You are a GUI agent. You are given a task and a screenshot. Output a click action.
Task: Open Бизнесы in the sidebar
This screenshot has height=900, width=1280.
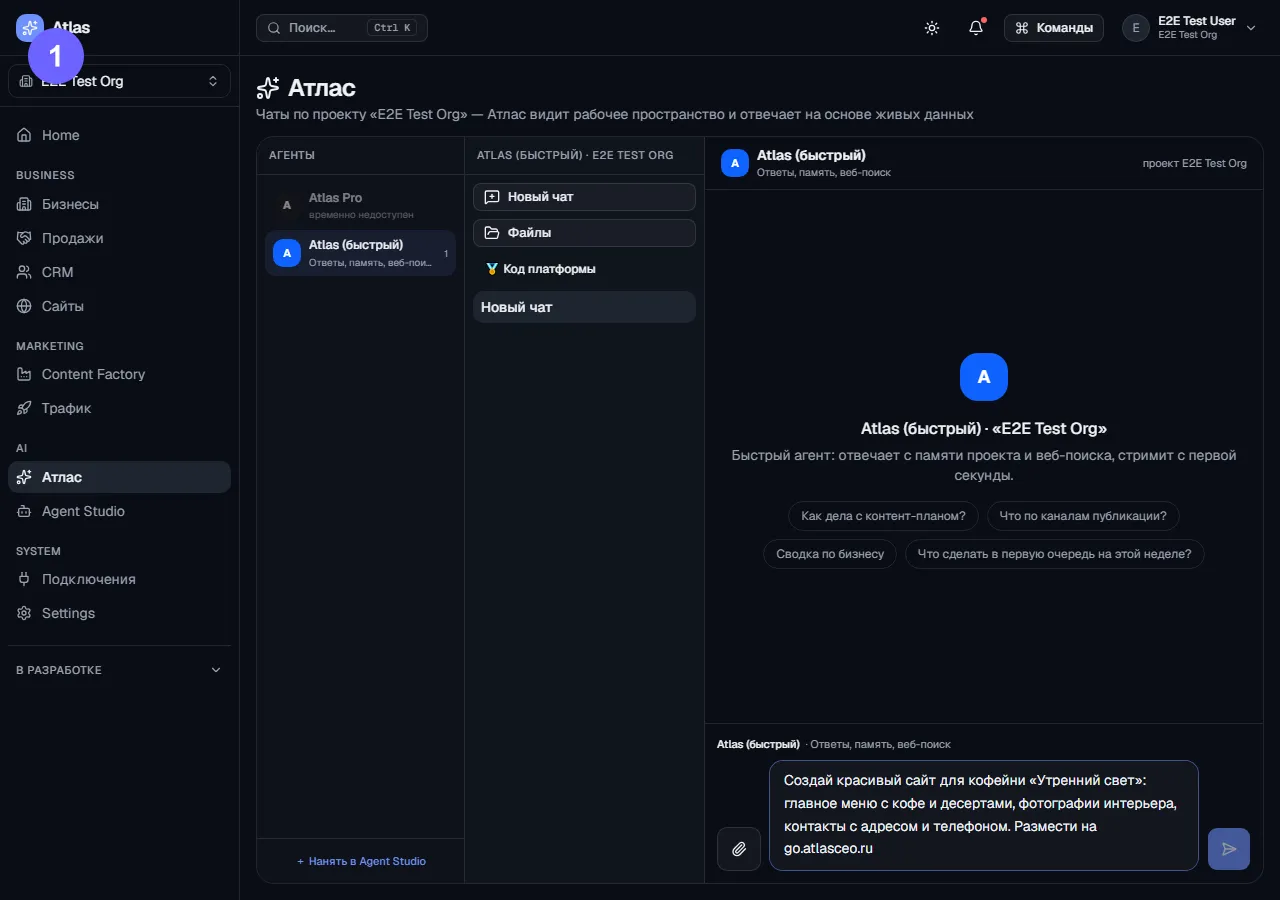tap(119, 204)
